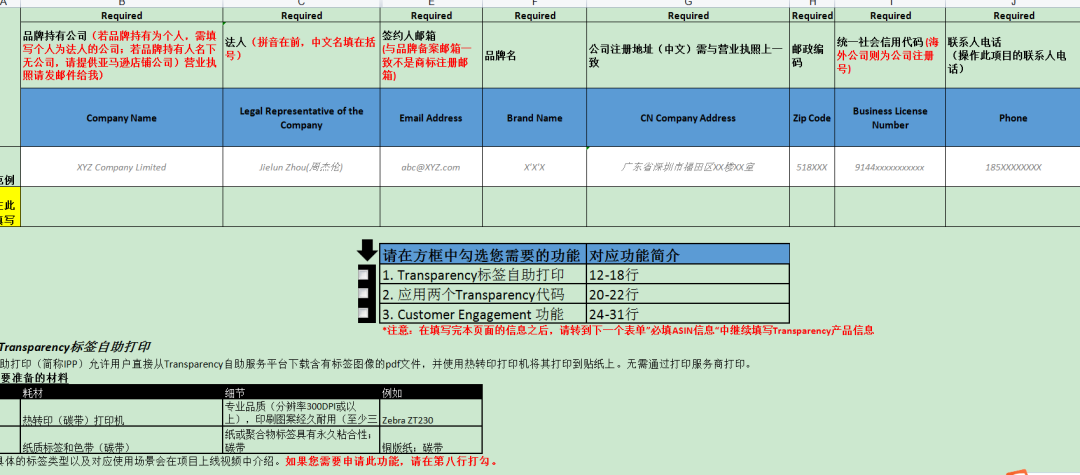
Task: Click the empty fill-in cell under CN Company Address
Action: [x=688, y=207]
